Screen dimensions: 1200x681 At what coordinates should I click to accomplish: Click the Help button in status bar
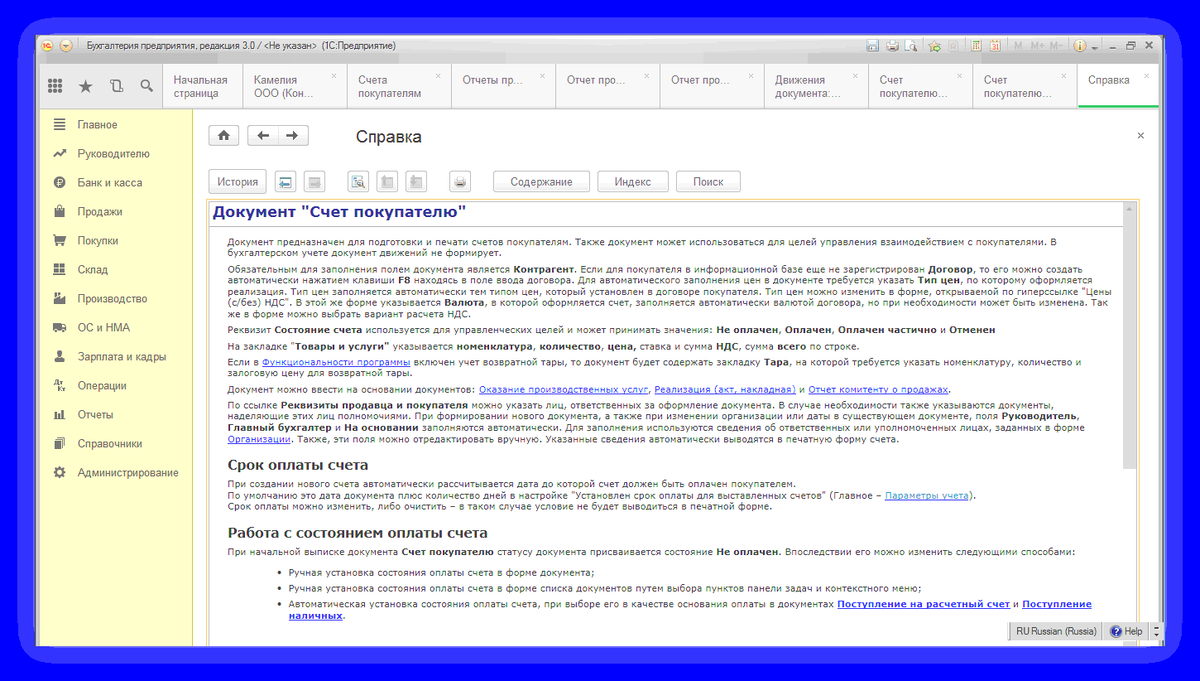pyautogui.click(x=1125, y=631)
